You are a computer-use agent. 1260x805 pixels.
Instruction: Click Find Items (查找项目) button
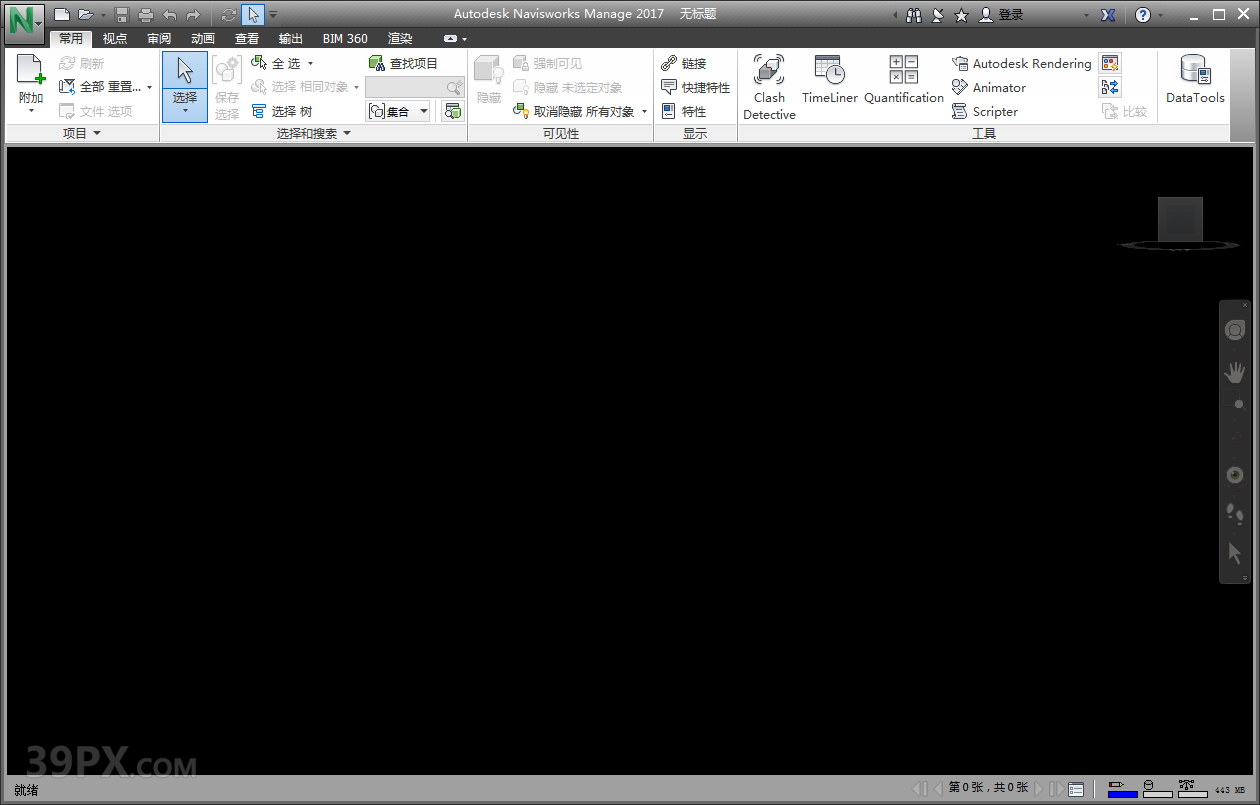(x=404, y=64)
